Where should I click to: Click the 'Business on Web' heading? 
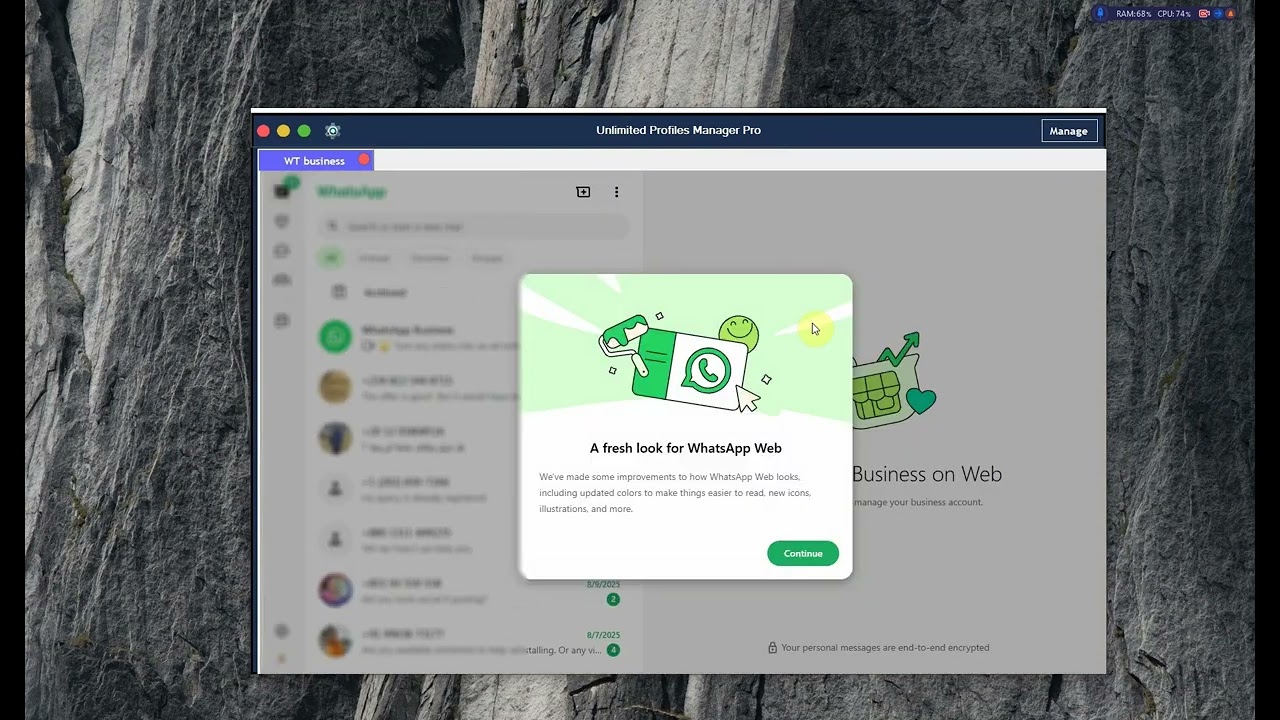tap(927, 474)
